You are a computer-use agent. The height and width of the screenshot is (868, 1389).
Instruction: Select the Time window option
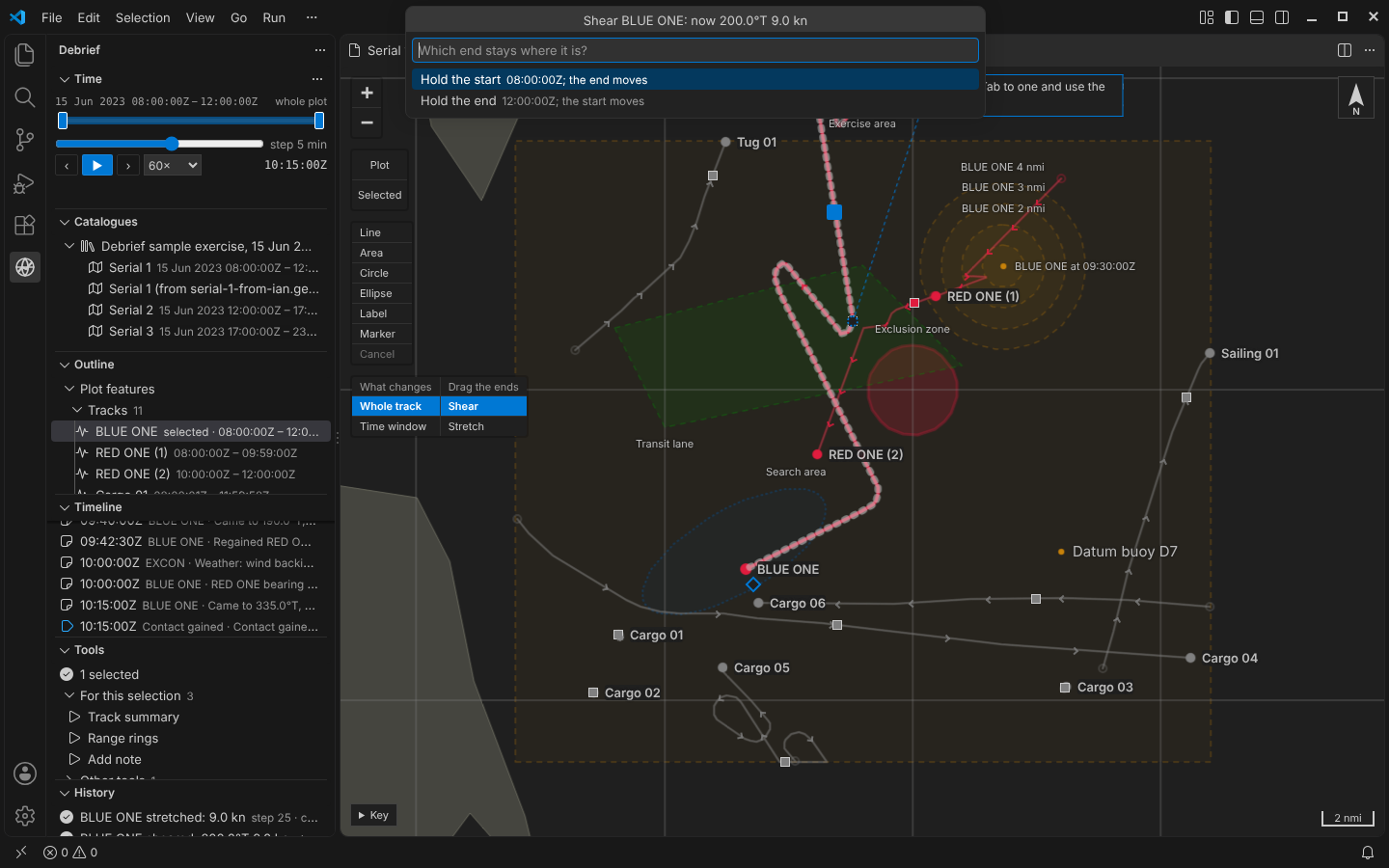pyautogui.click(x=395, y=426)
